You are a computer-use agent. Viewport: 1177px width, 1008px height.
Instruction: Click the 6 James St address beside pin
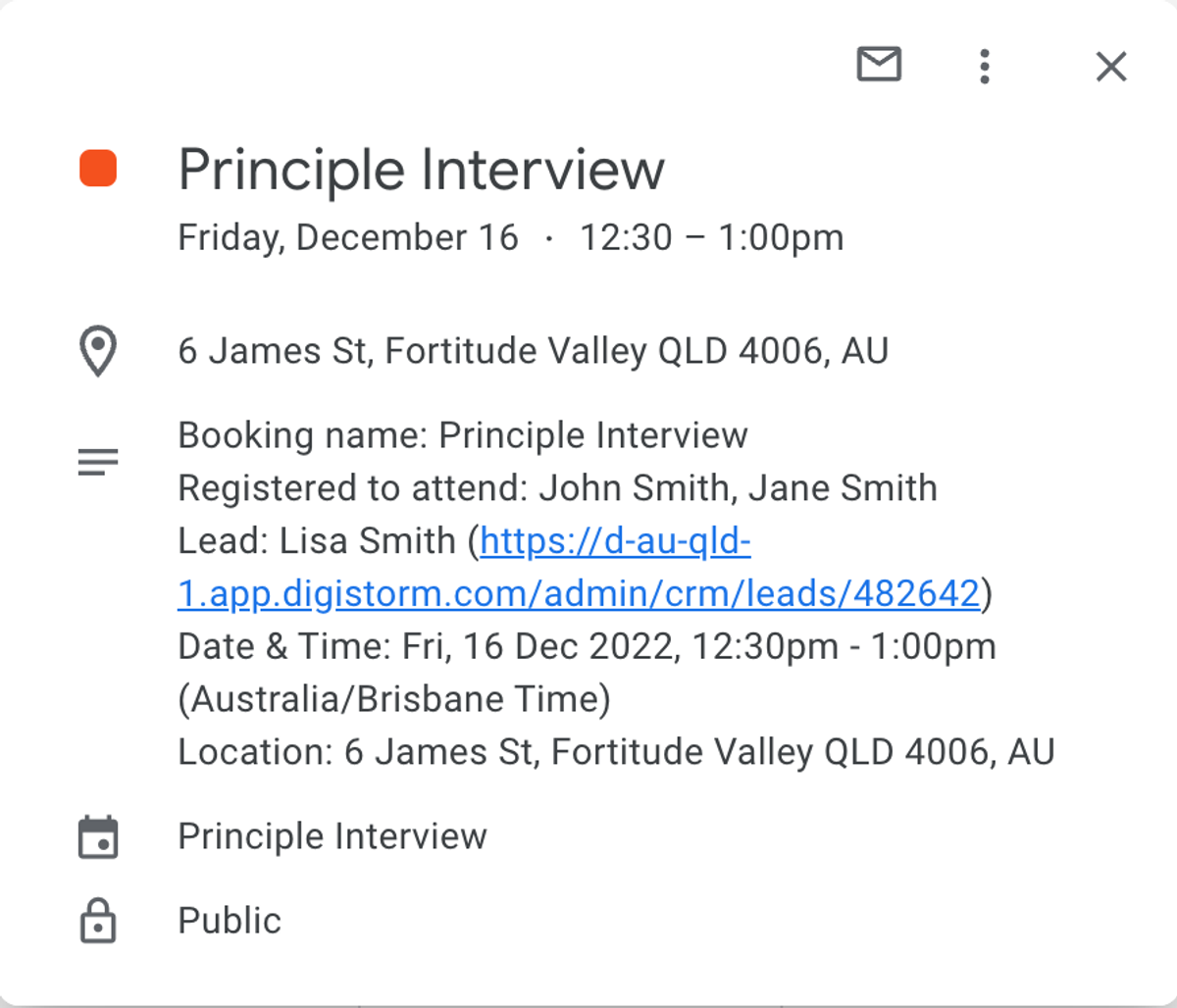pos(534,351)
